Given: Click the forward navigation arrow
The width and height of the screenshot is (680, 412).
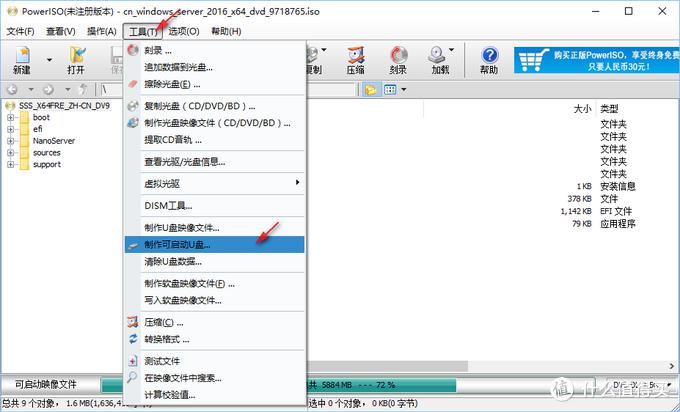Looking at the screenshot, I should click(x=48, y=90).
